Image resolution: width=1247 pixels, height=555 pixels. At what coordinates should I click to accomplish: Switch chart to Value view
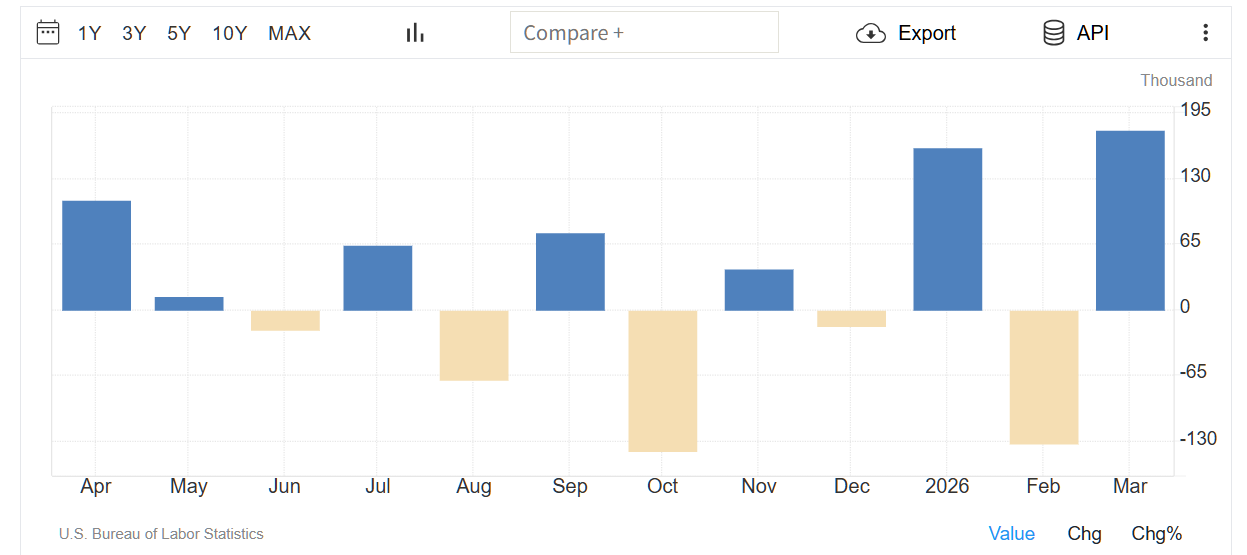click(x=1012, y=533)
